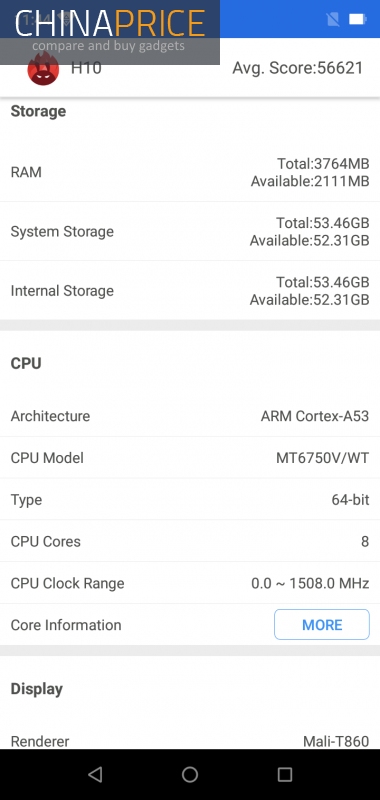Select the Internal Storage row

[190, 290]
